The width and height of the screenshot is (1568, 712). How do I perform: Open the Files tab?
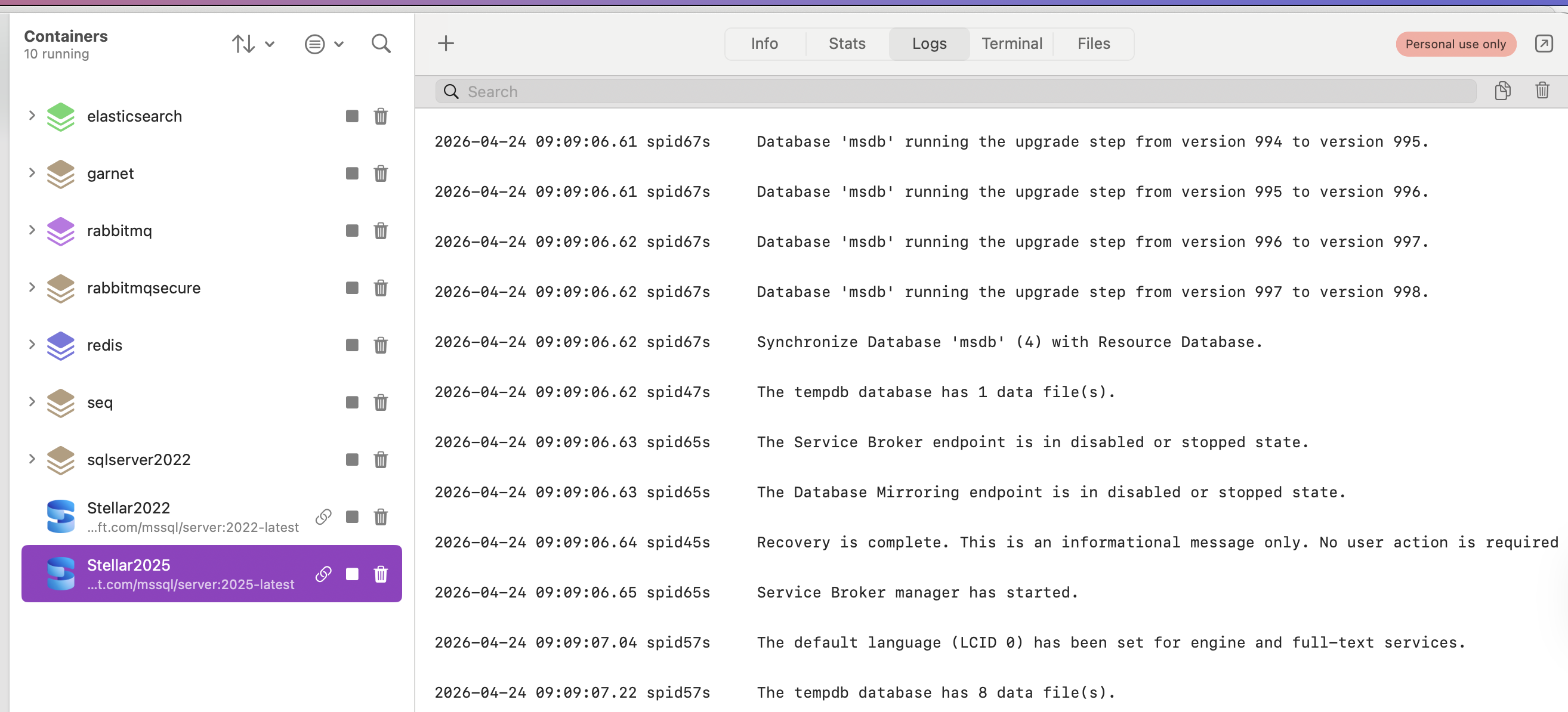click(1093, 44)
